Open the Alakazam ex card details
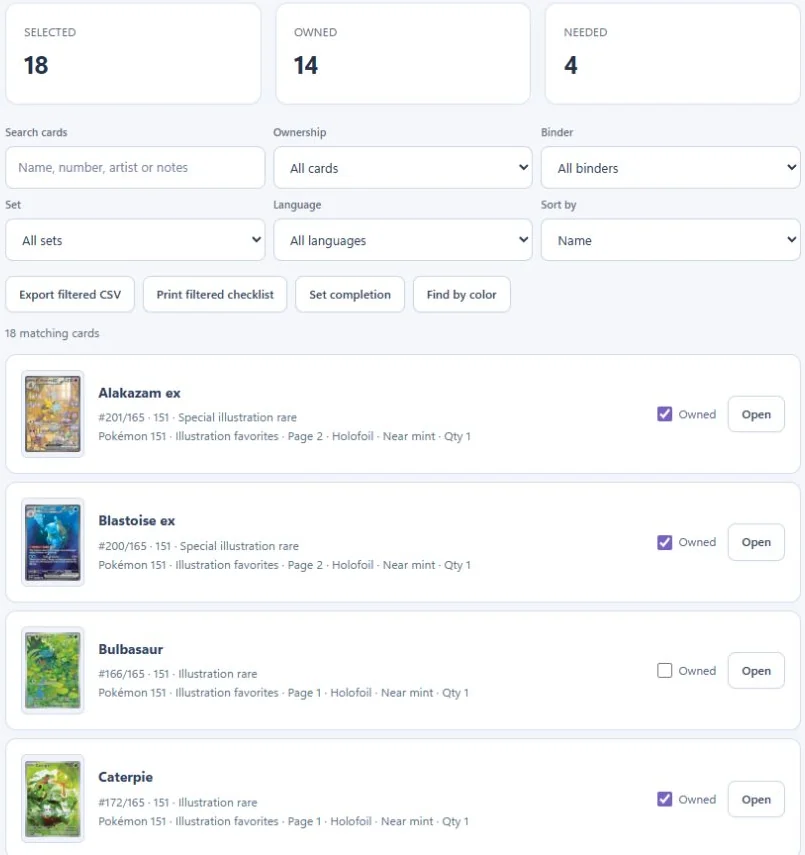This screenshot has height=855, width=805. click(x=756, y=414)
